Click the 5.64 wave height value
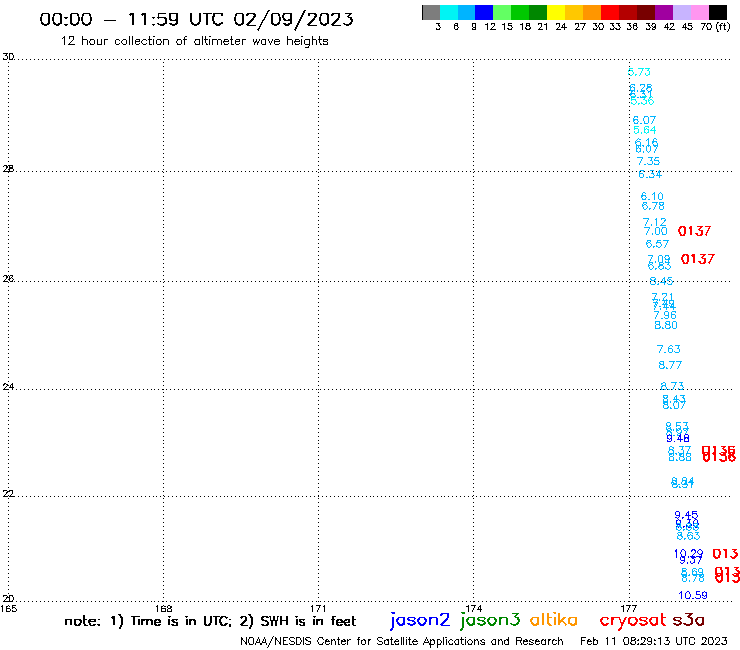The width and height of the screenshot is (740, 650). [645, 130]
